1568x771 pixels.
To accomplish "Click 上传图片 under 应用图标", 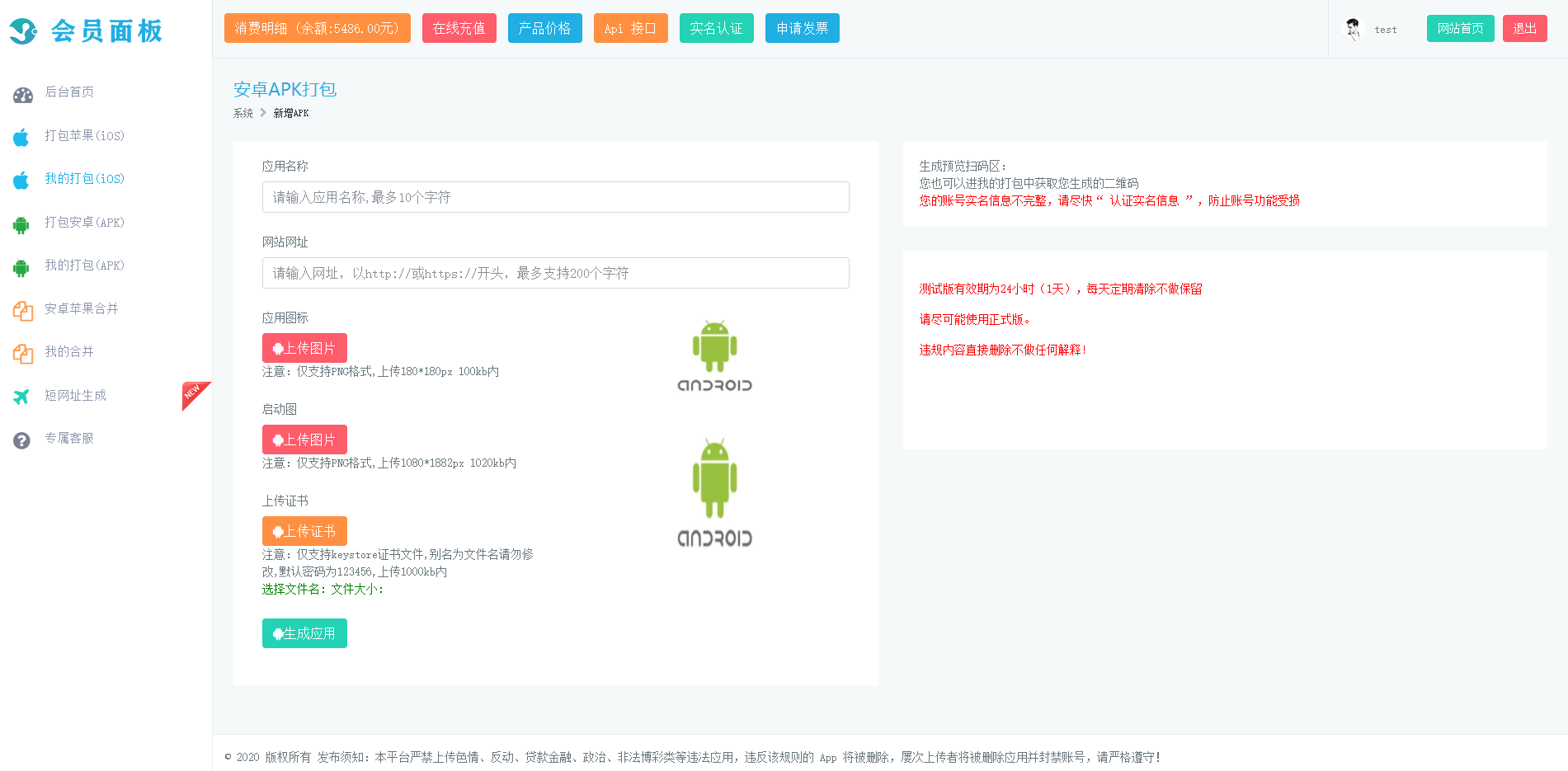I will 304,348.
